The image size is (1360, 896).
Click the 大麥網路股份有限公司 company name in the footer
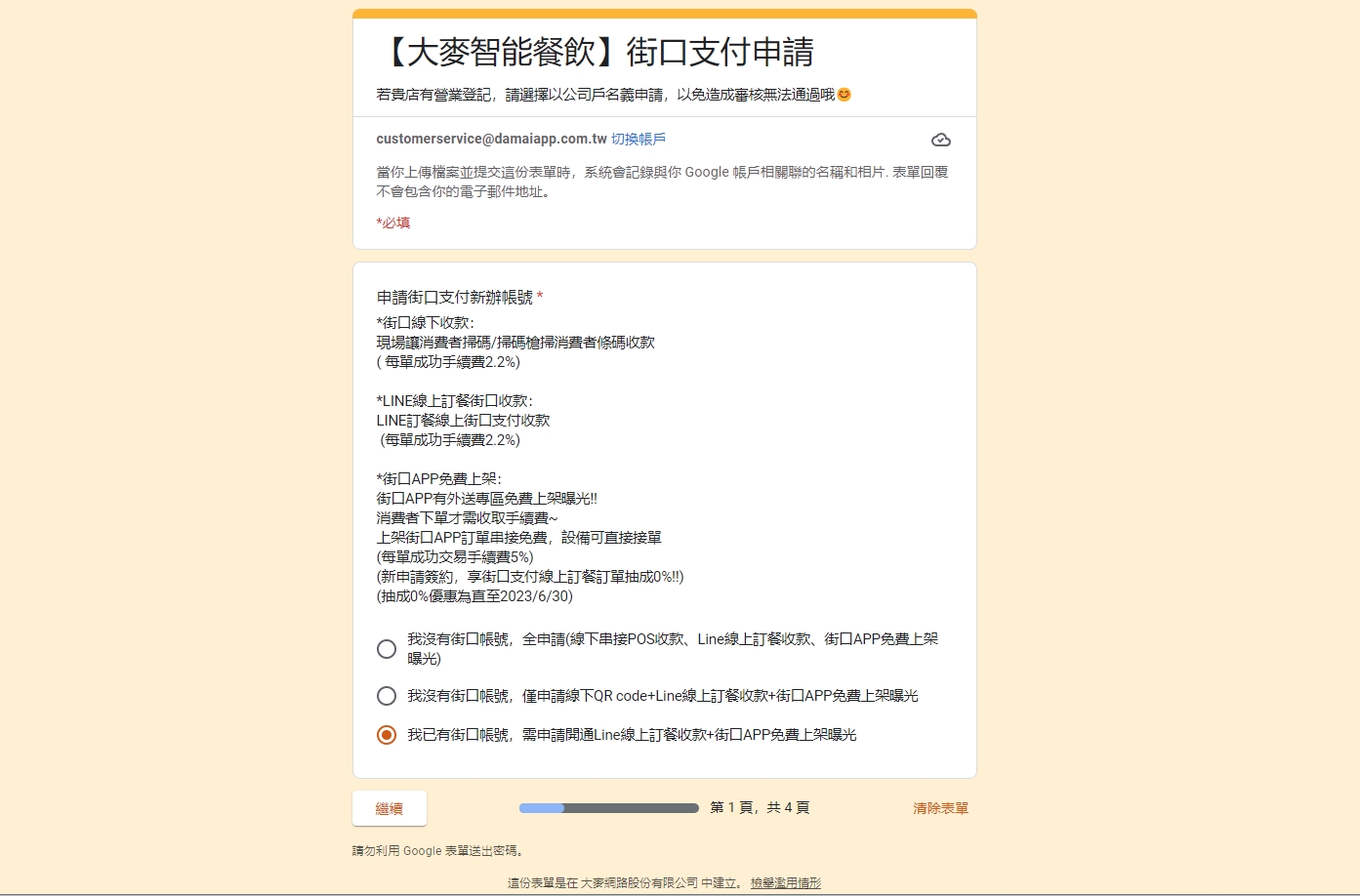coord(639,882)
